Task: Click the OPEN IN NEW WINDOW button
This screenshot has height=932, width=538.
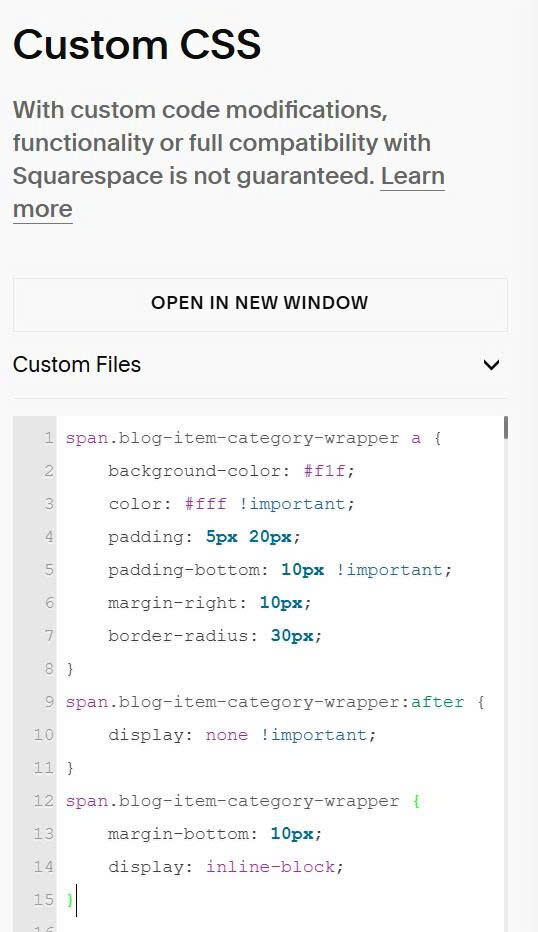Action: (260, 303)
